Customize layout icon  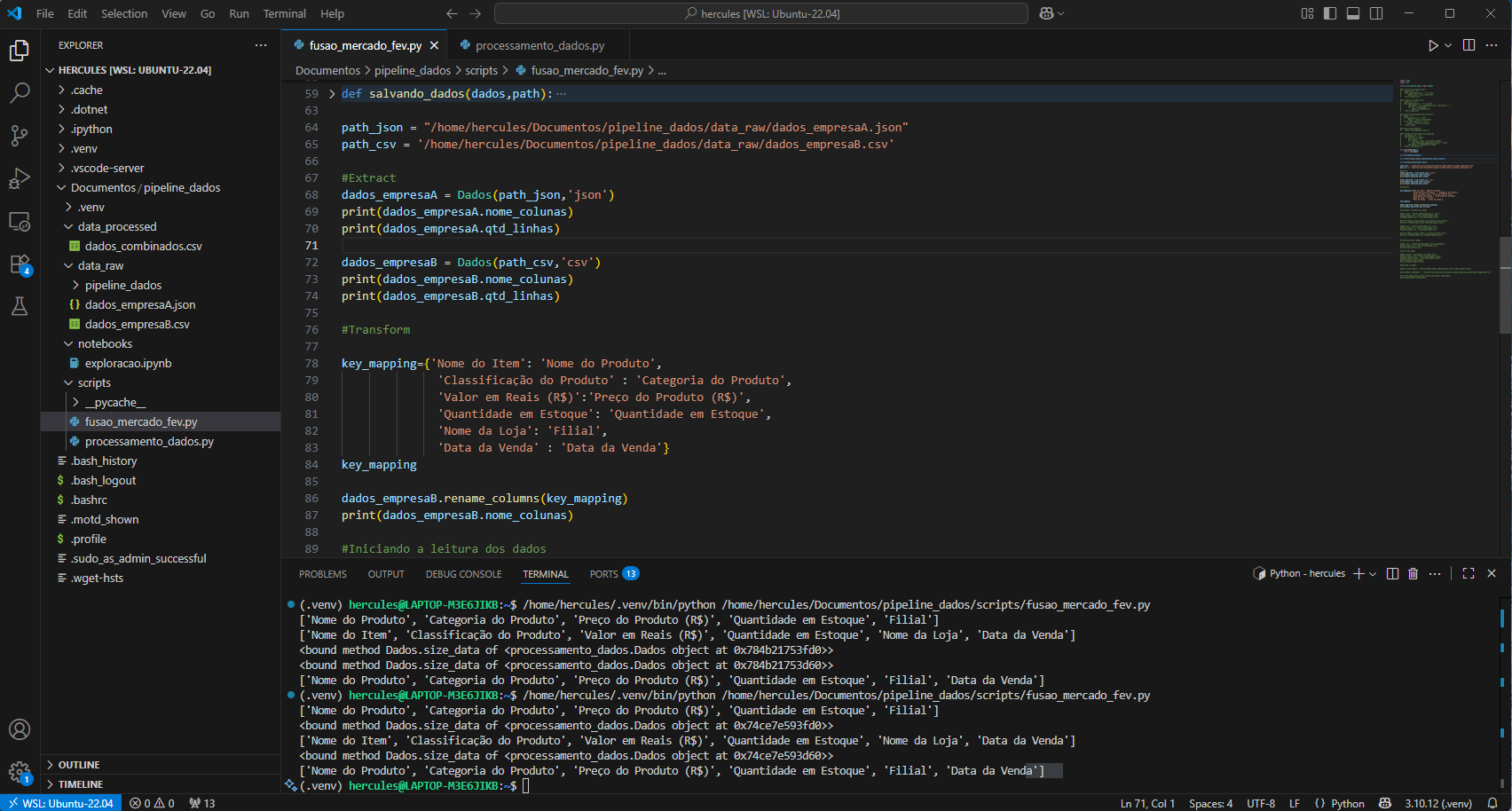click(1307, 13)
